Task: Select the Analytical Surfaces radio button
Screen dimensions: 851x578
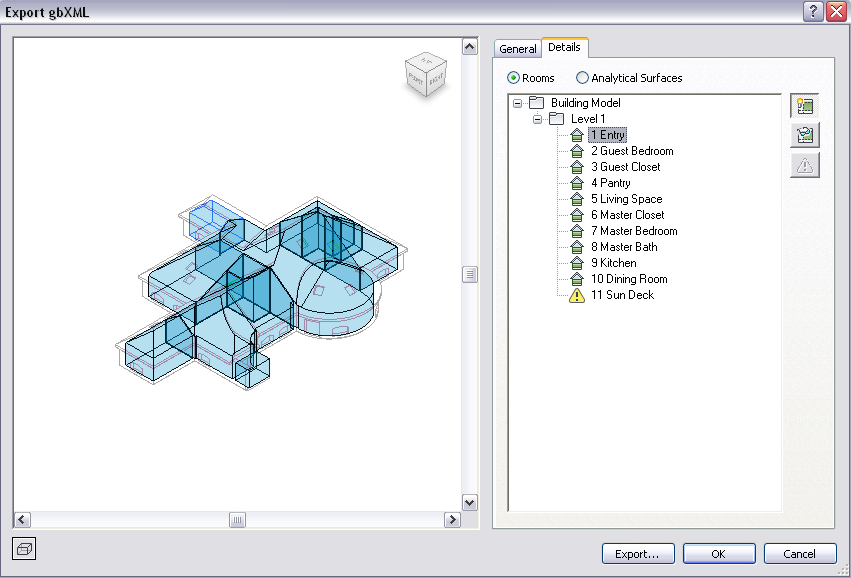Action: 582,78
